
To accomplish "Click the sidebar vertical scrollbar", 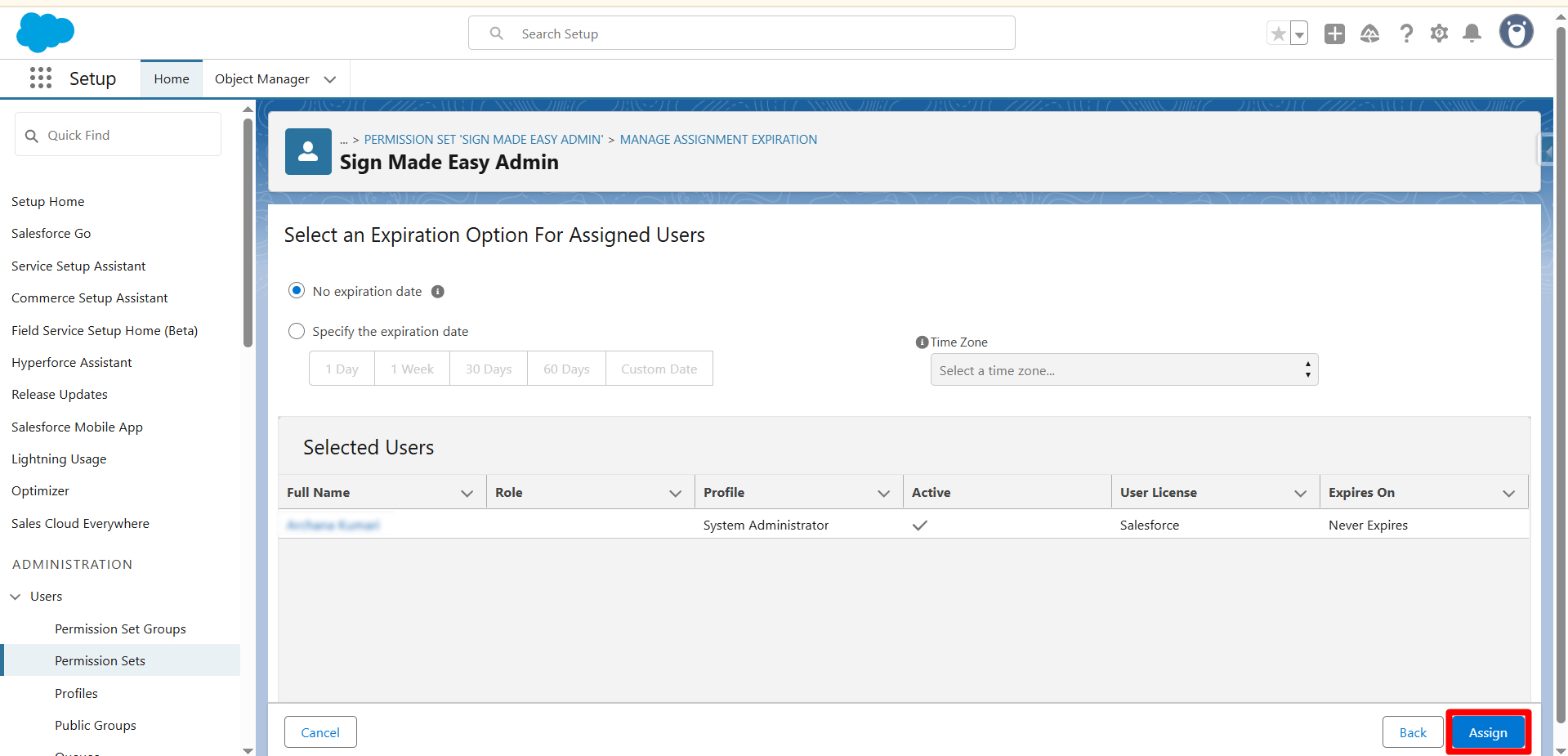I will 248,233.
